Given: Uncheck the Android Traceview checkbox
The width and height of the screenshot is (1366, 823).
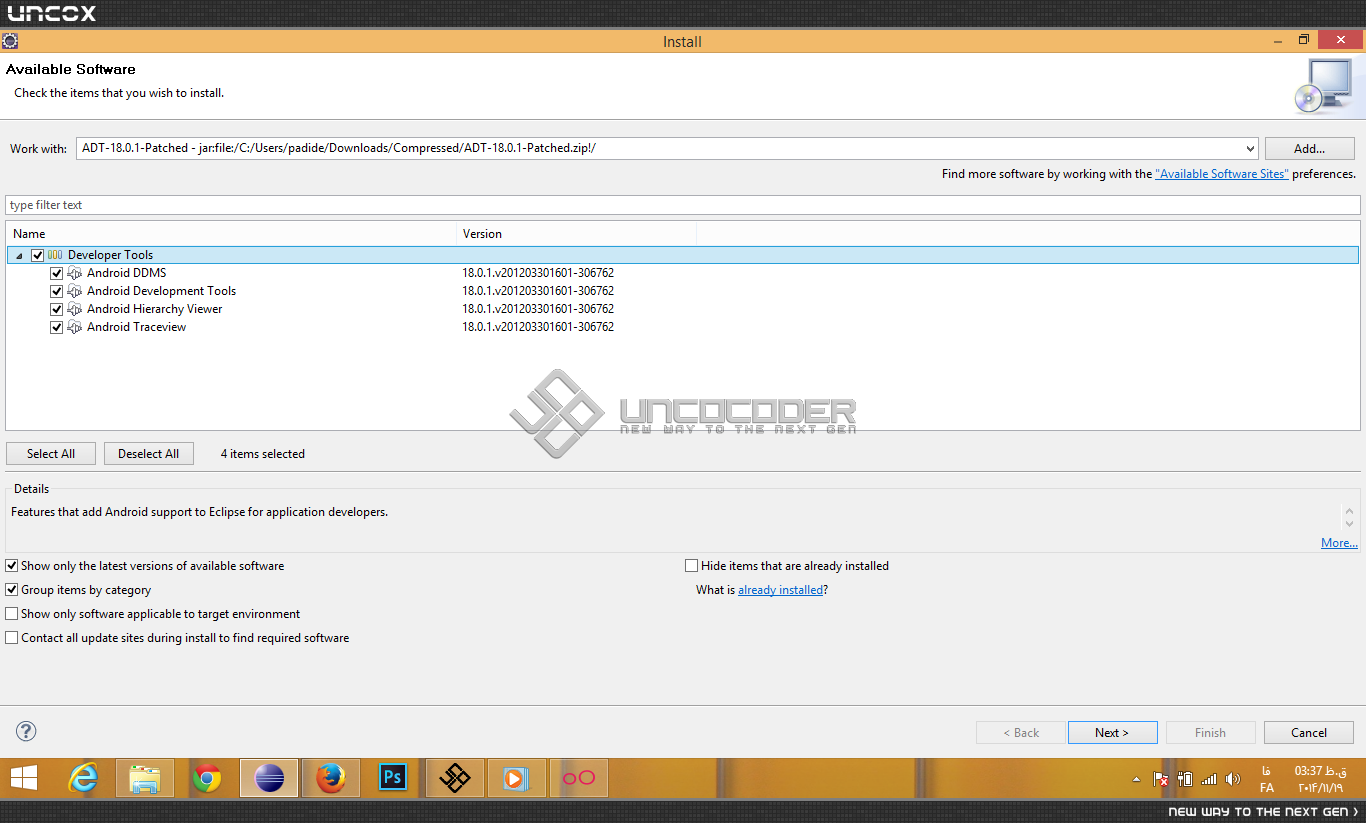Looking at the screenshot, I should (x=57, y=327).
